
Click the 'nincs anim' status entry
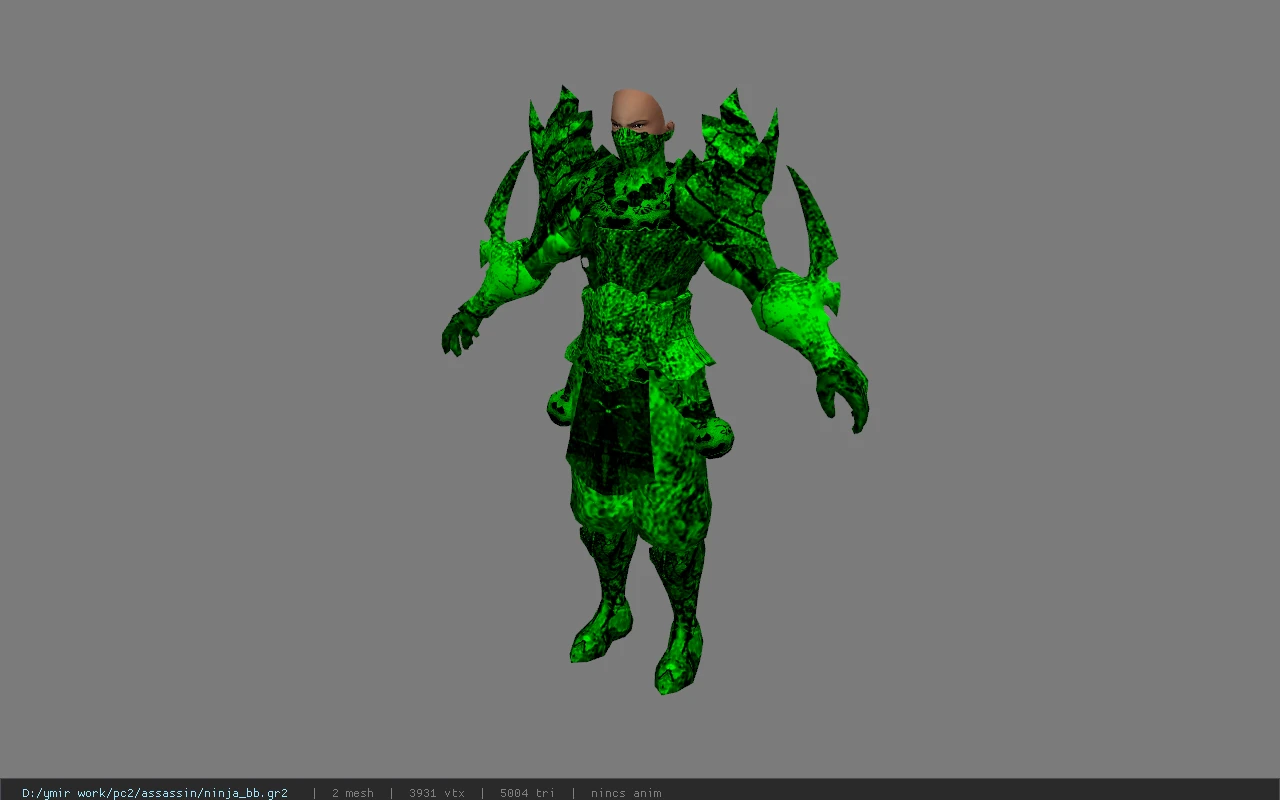[626, 793]
